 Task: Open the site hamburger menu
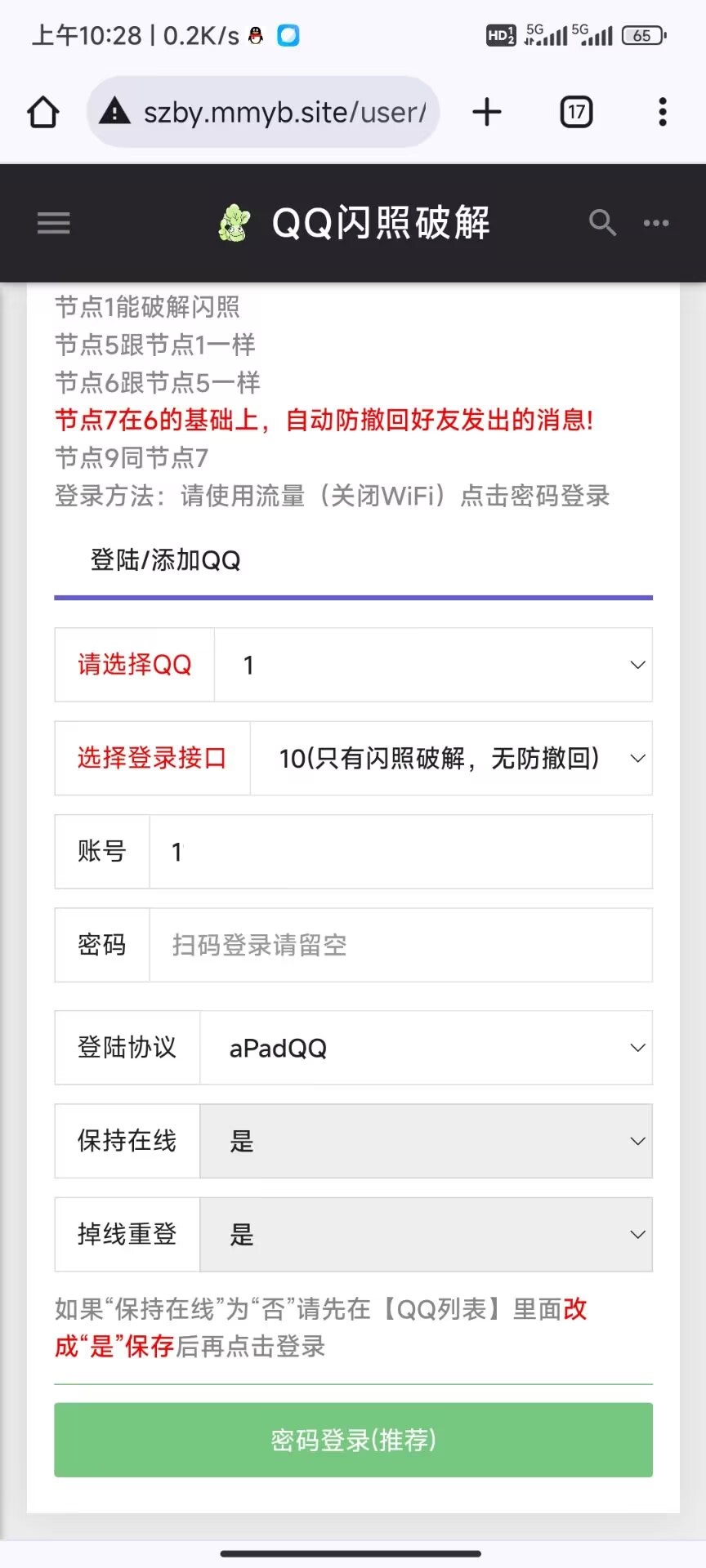pyautogui.click(x=54, y=223)
